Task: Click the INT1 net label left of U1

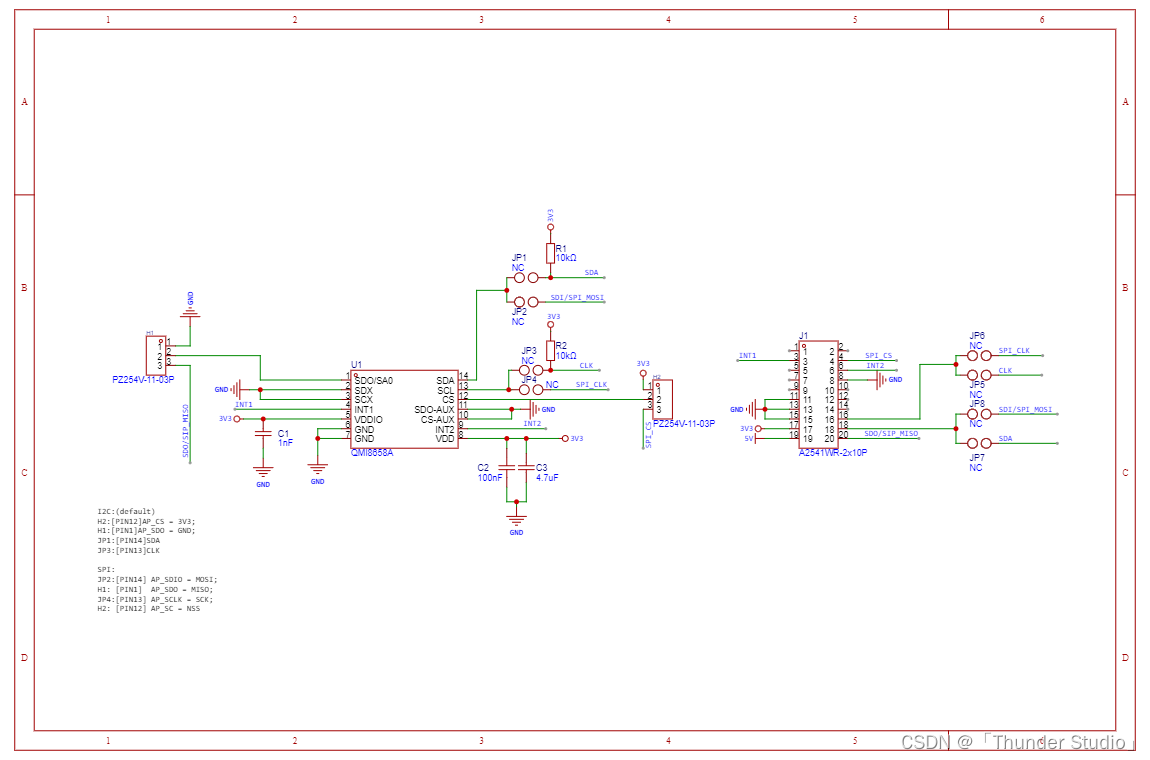Action: pos(243,404)
